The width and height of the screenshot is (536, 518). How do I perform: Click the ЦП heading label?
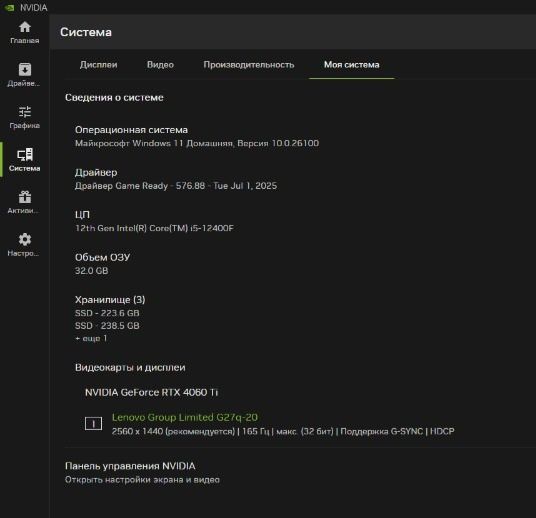[82, 215]
